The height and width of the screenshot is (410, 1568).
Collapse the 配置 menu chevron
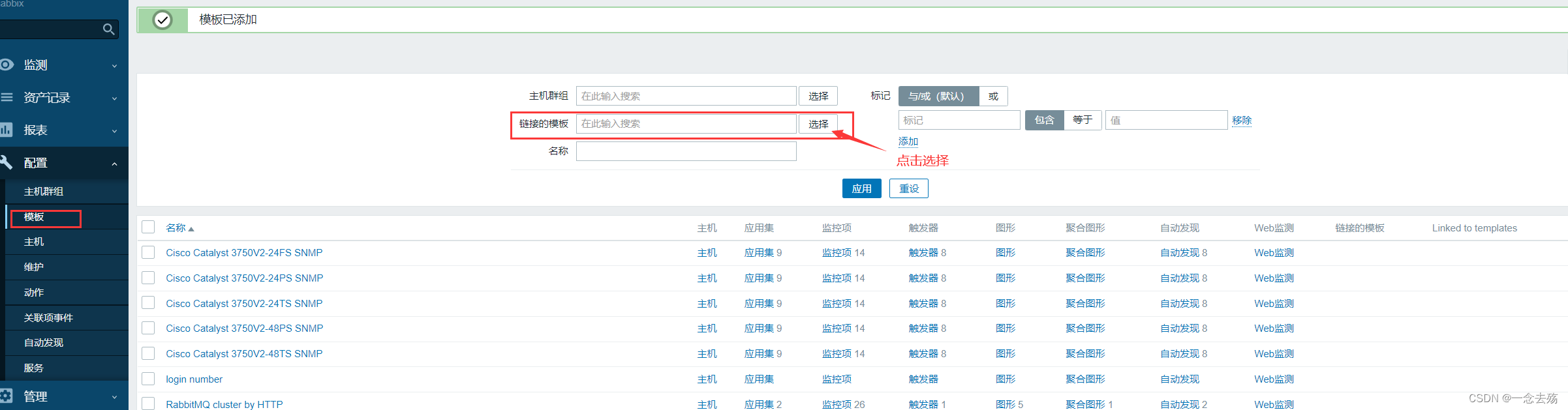[115, 164]
